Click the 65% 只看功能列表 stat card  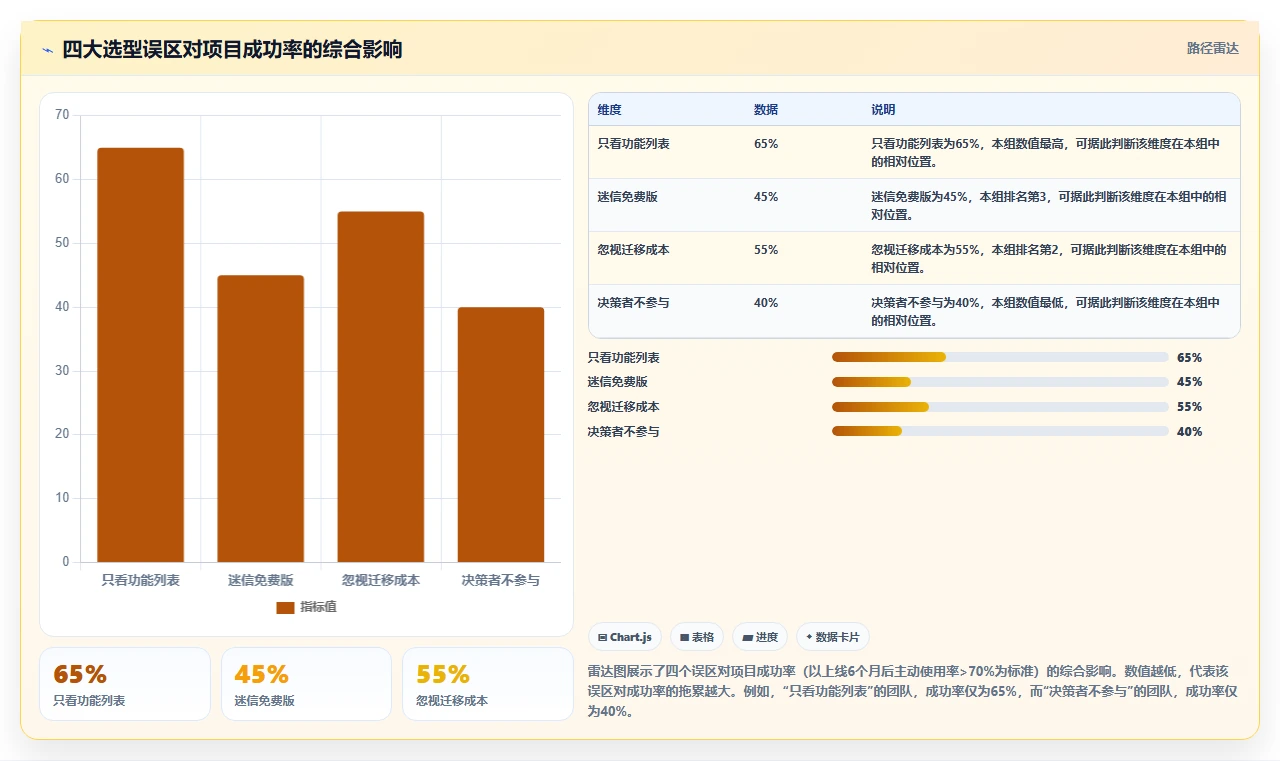point(125,684)
